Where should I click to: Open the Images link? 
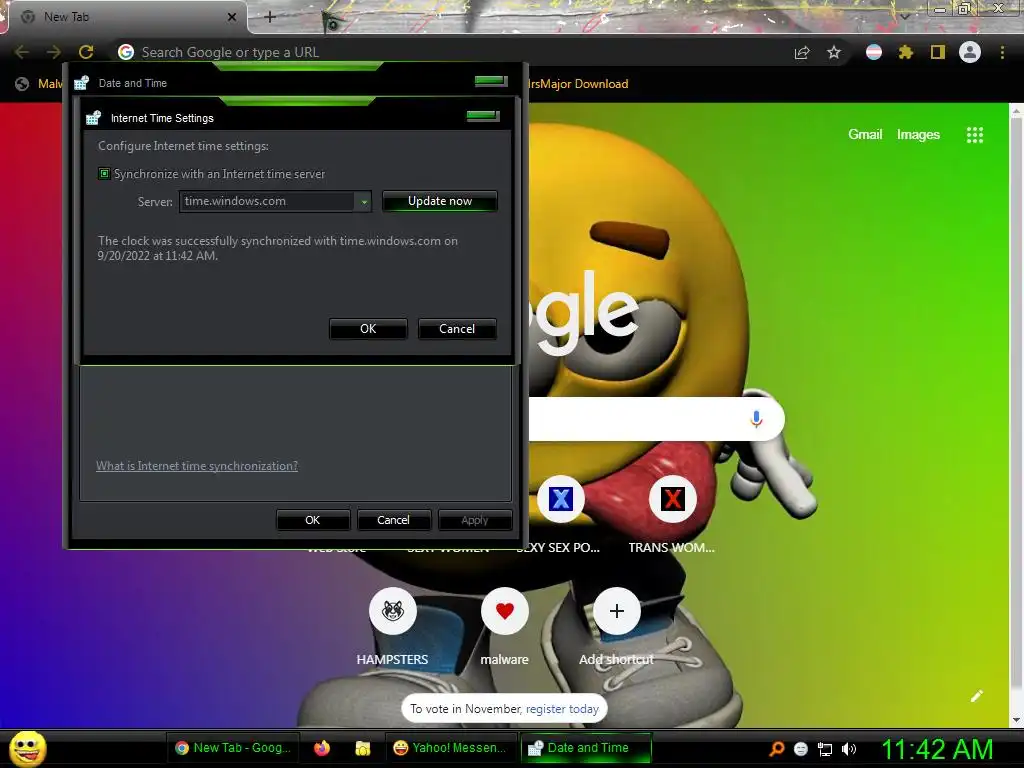(918, 135)
